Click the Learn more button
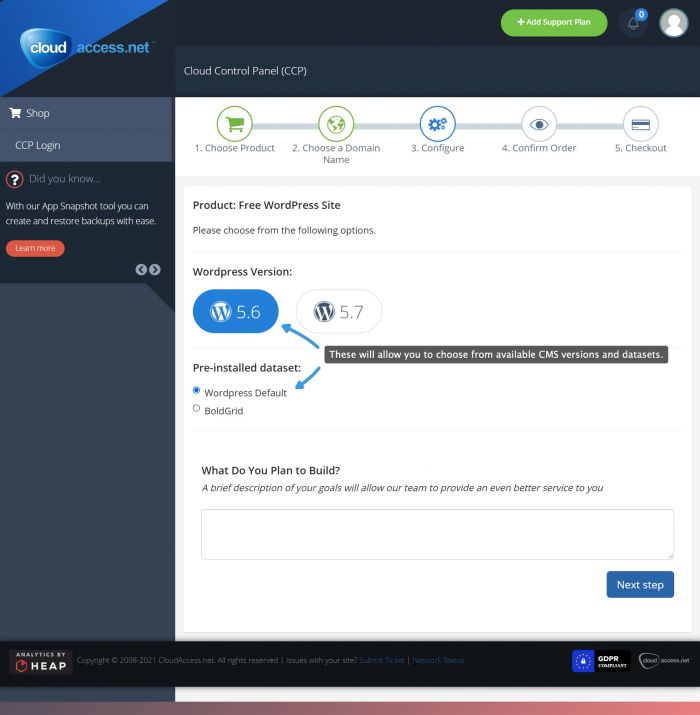The height and width of the screenshot is (715, 700). click(x=35, y=248)
